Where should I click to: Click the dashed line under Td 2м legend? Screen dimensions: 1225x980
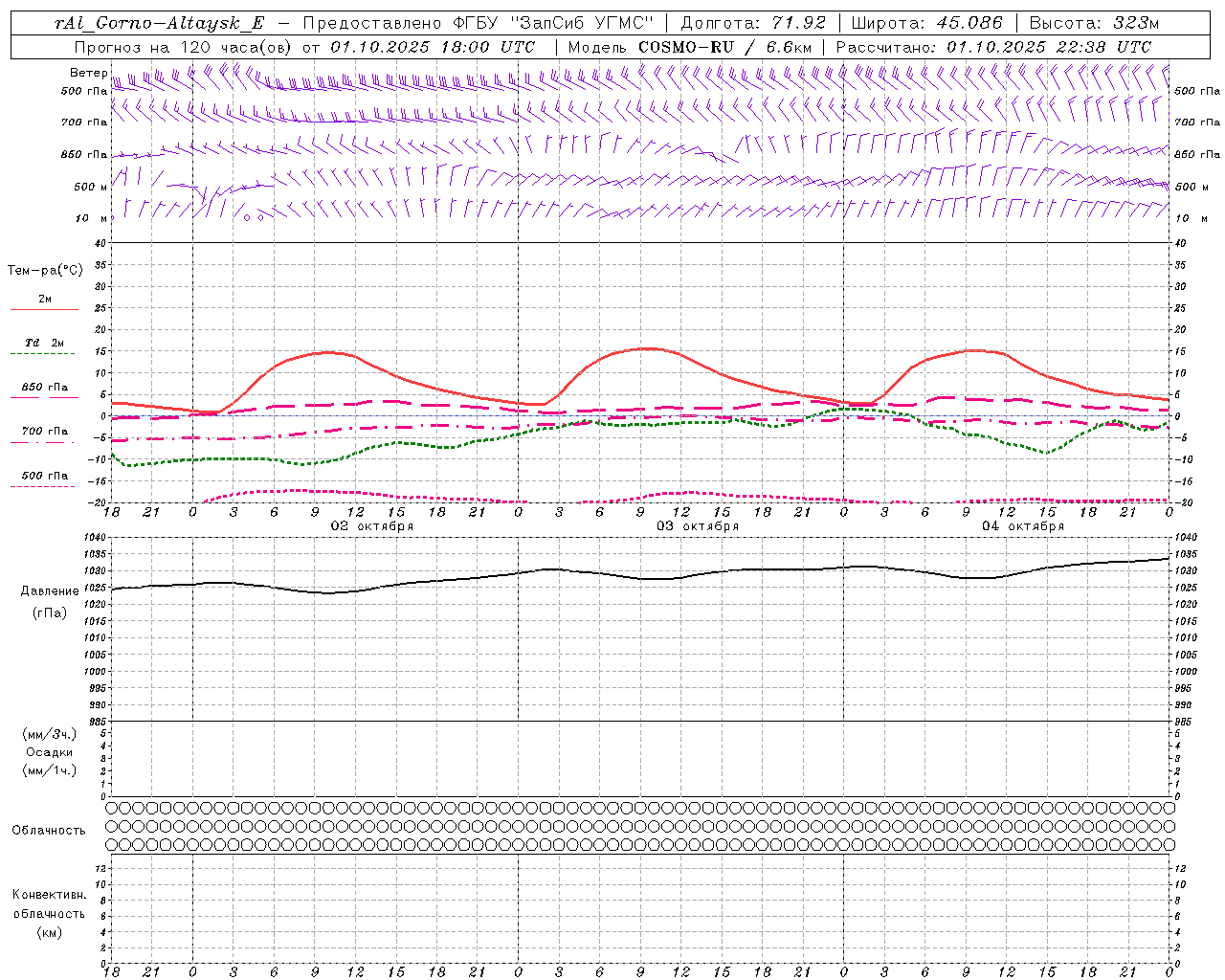click(x=44, y=354)
